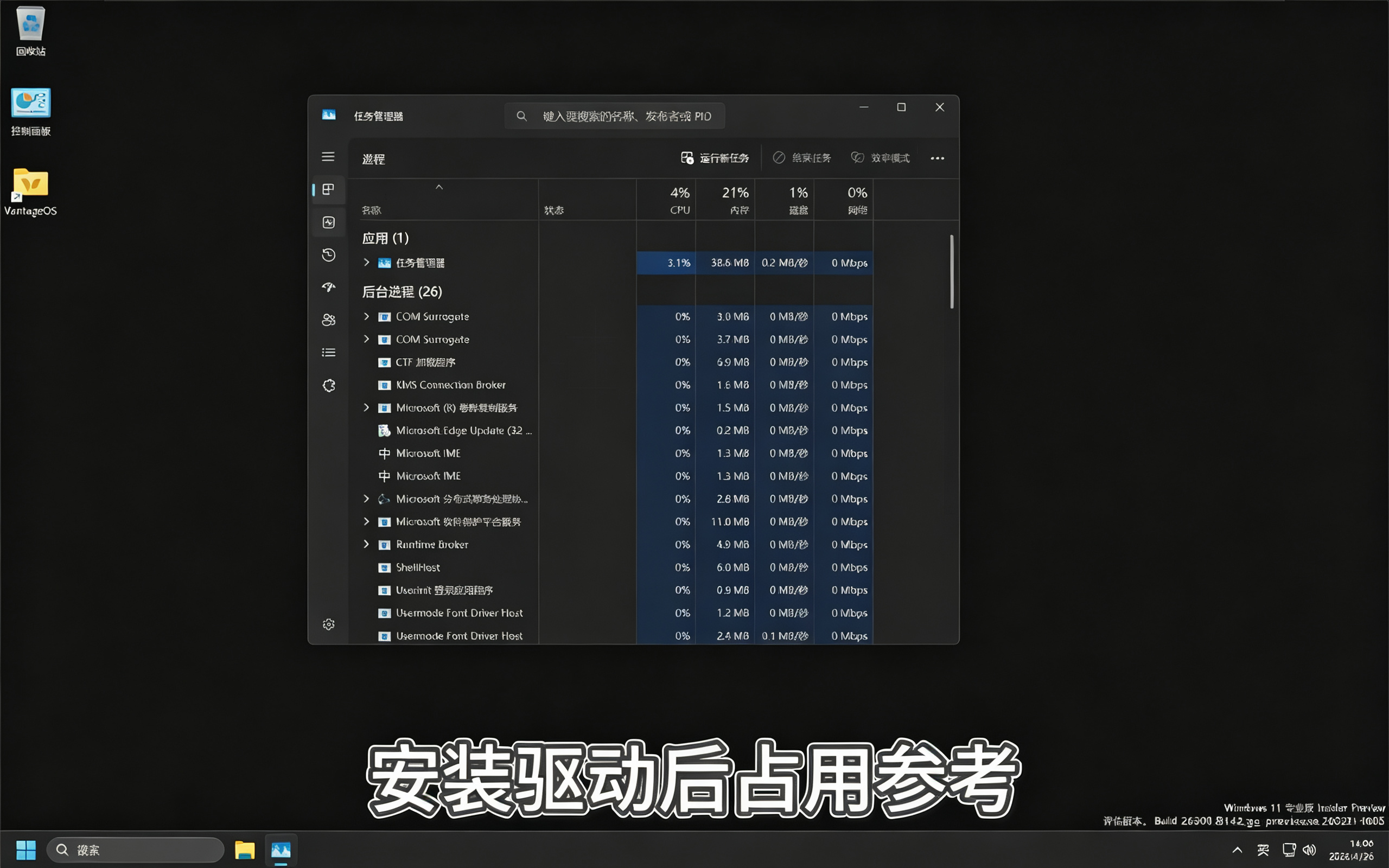The width and height of the screenshot is (1389, 868).
Task: Click the 效率模式 button
Action: 881,158
